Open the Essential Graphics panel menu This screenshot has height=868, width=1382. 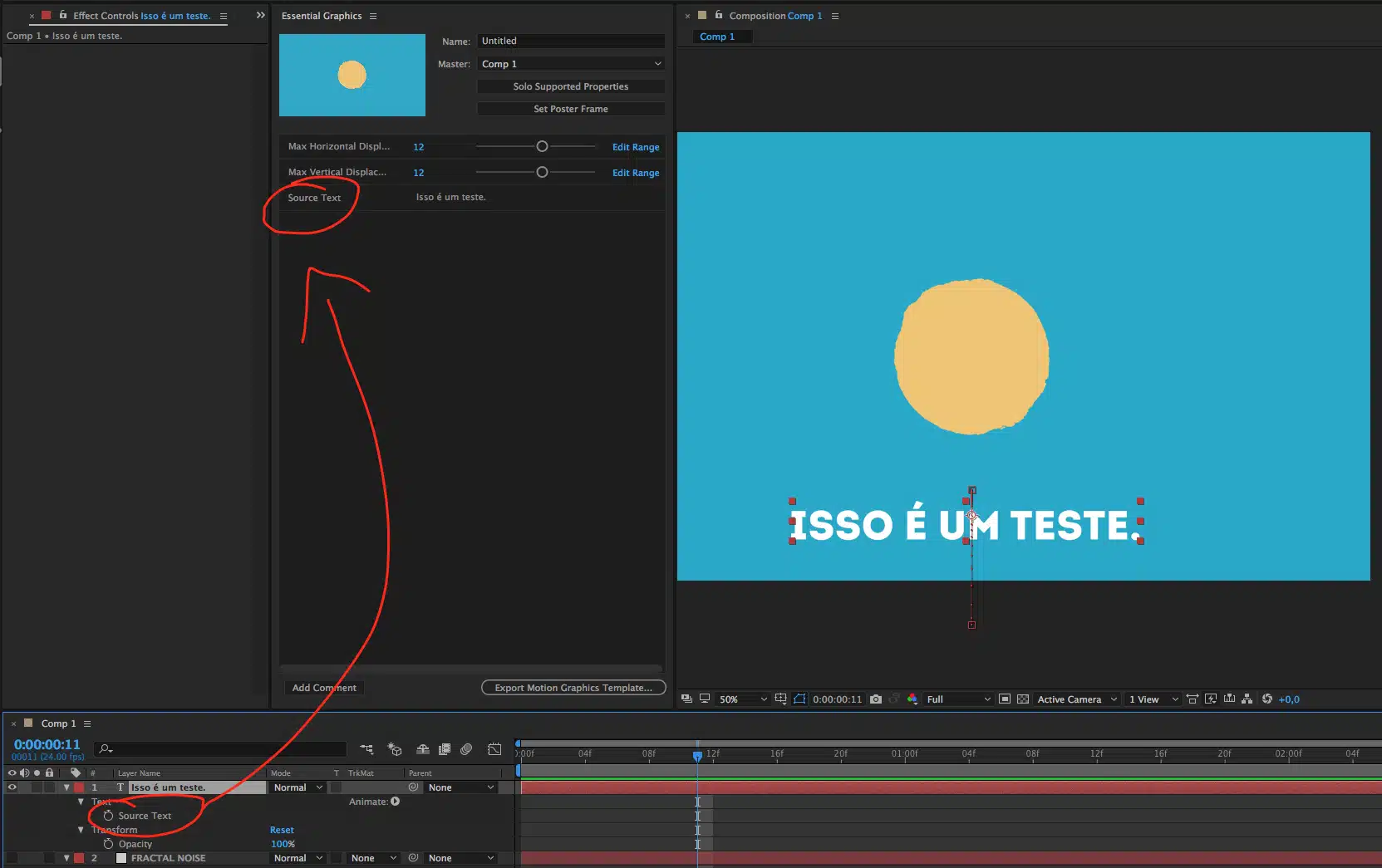tap(373, 16)
